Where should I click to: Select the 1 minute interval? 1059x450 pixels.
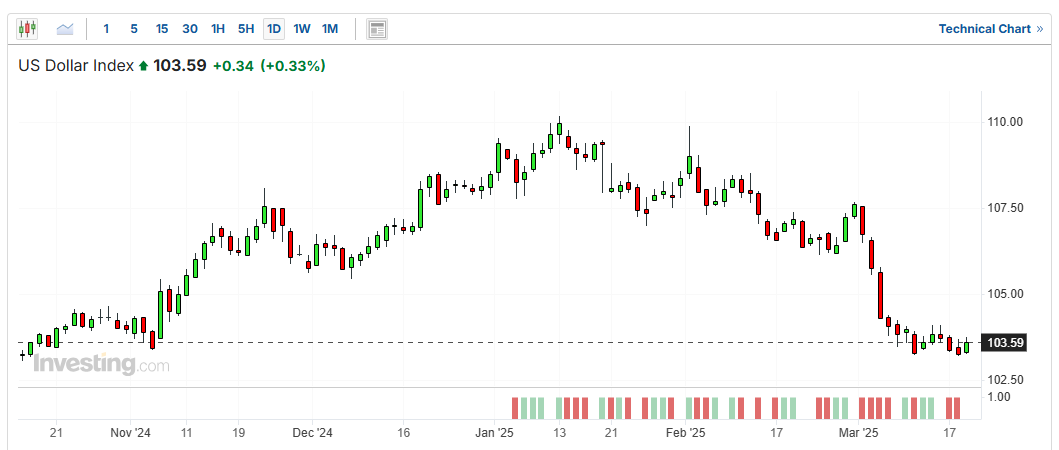click(106, 28)
